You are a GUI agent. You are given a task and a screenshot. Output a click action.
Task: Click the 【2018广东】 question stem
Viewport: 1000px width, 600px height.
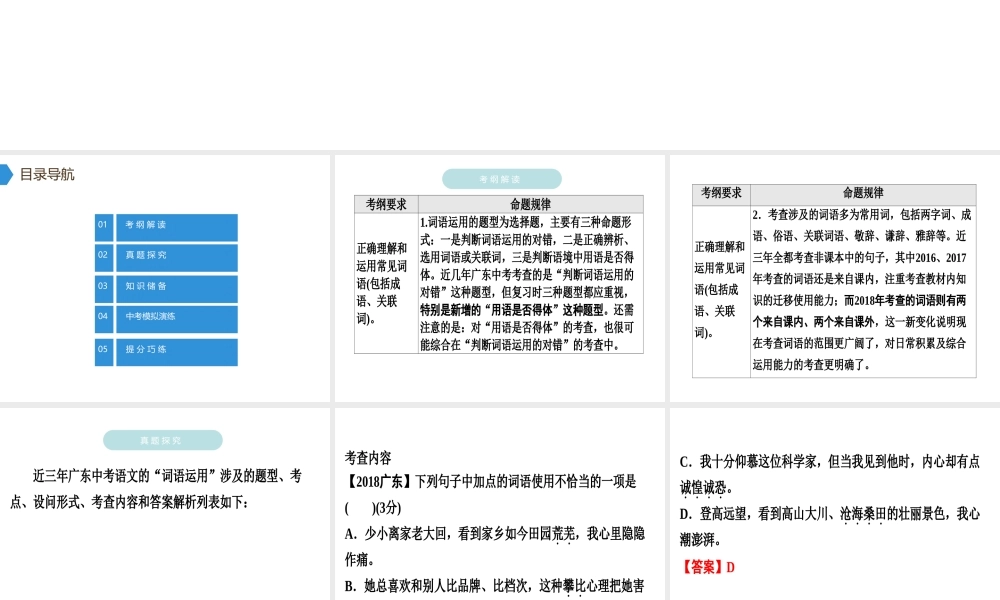(x=490, y=481)
